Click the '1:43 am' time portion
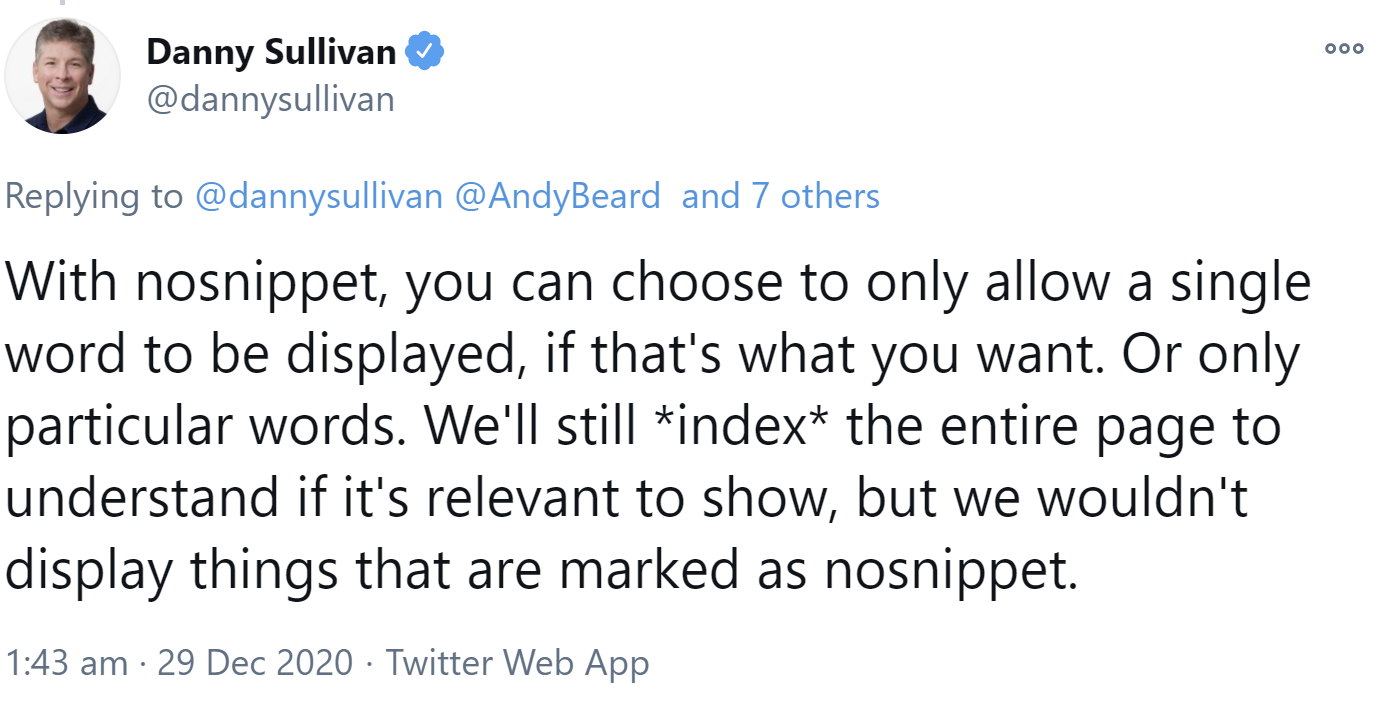Viewport: 1390px width, 703px height. (x=68, y=662)
